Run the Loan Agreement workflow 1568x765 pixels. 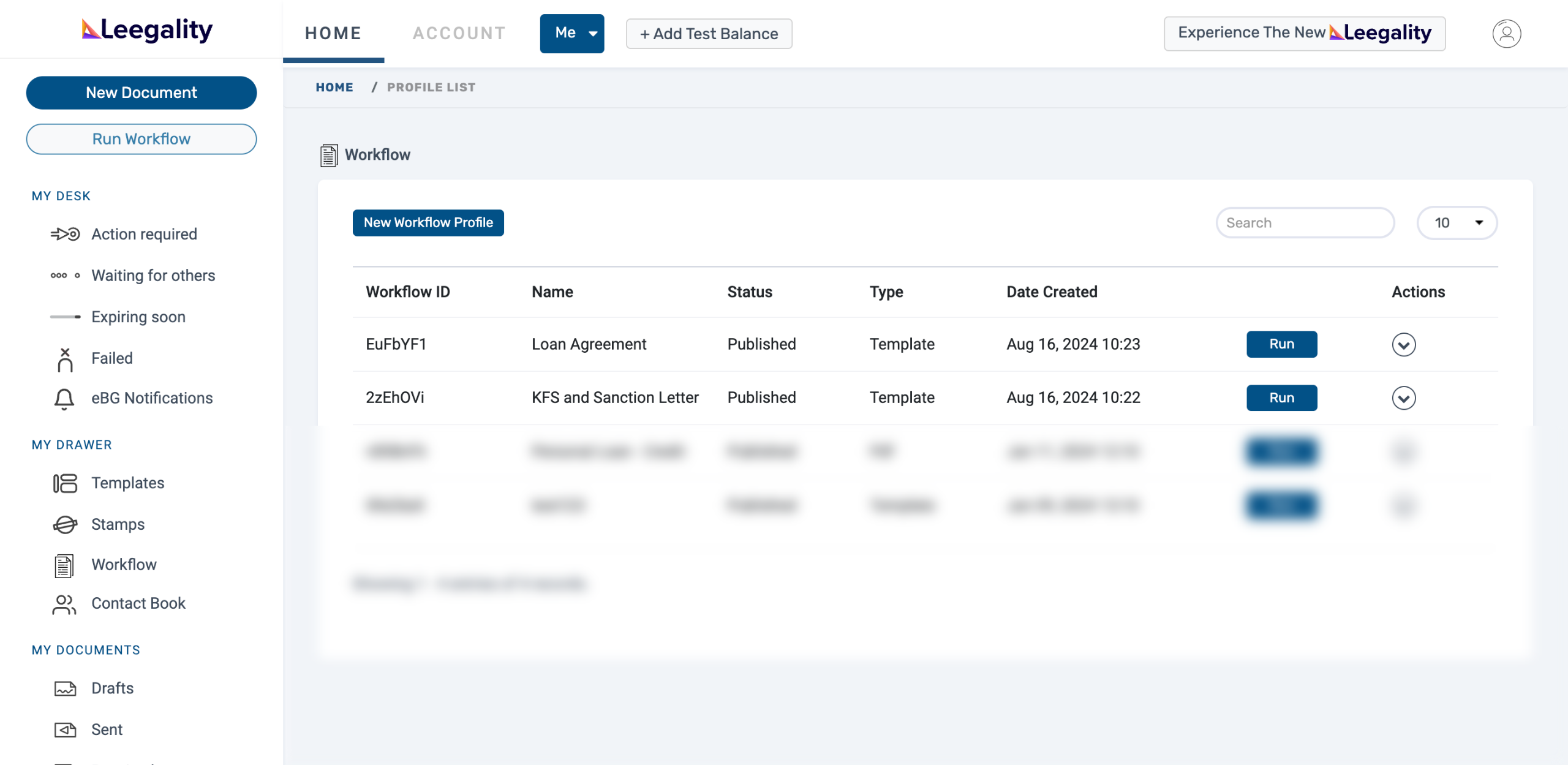[1281, 344]
